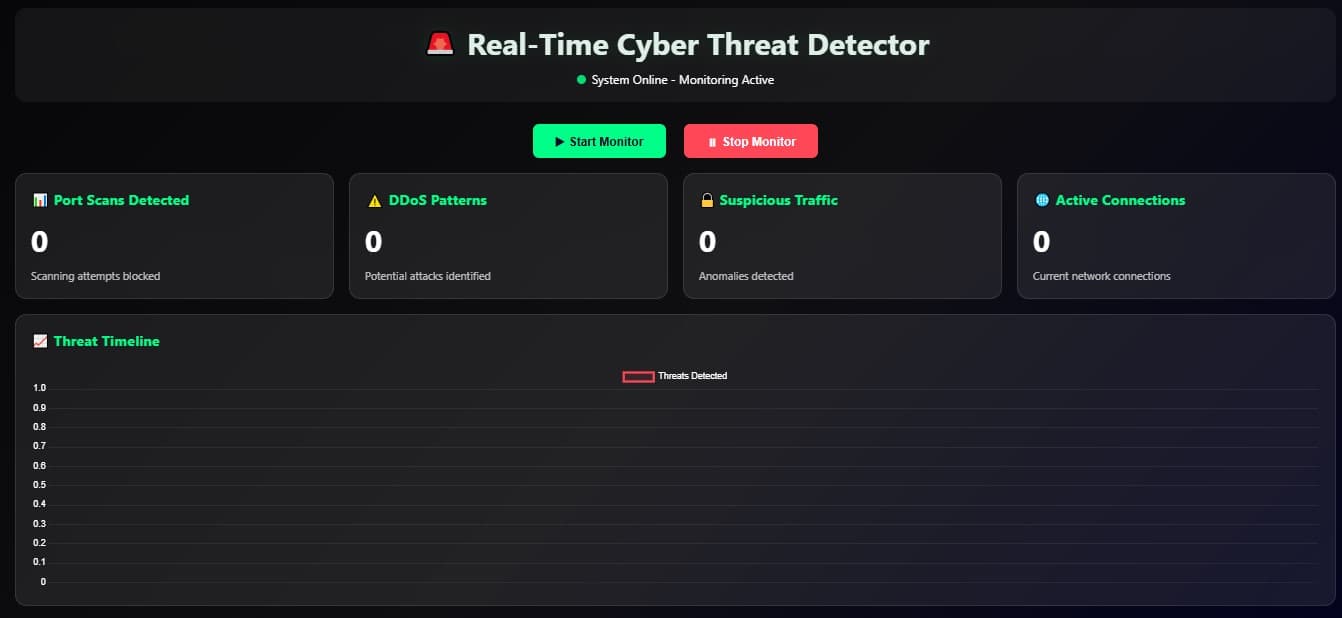Image resolution: width=1342 pixels, height=618 pixels.
Task: Click the red legend box above the chart
Action: click(637, 375)
